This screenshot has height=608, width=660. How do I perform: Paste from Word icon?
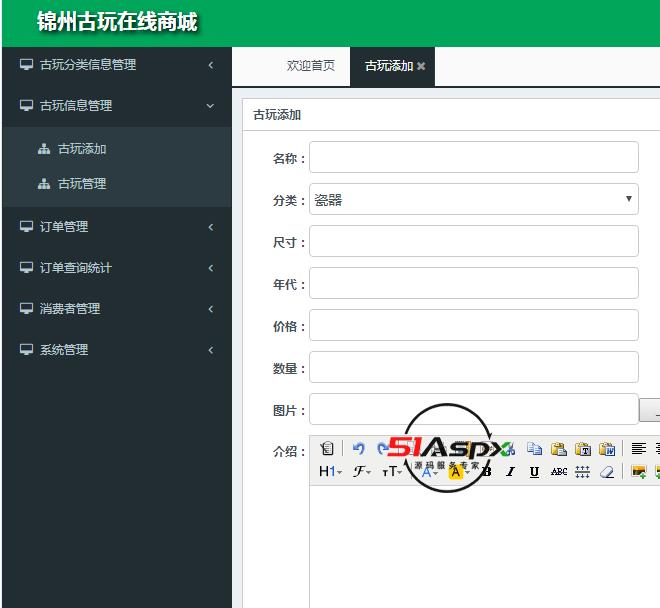point(607,449)
